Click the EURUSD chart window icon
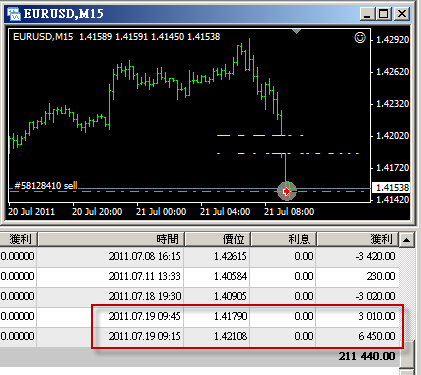 coord(14,14)
